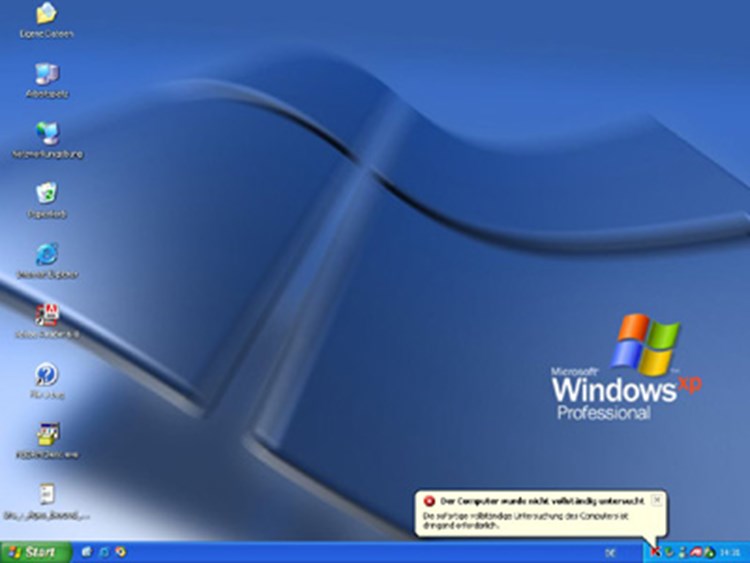
Task: Click the red ATI tray icon
Action: coord(695,552)
